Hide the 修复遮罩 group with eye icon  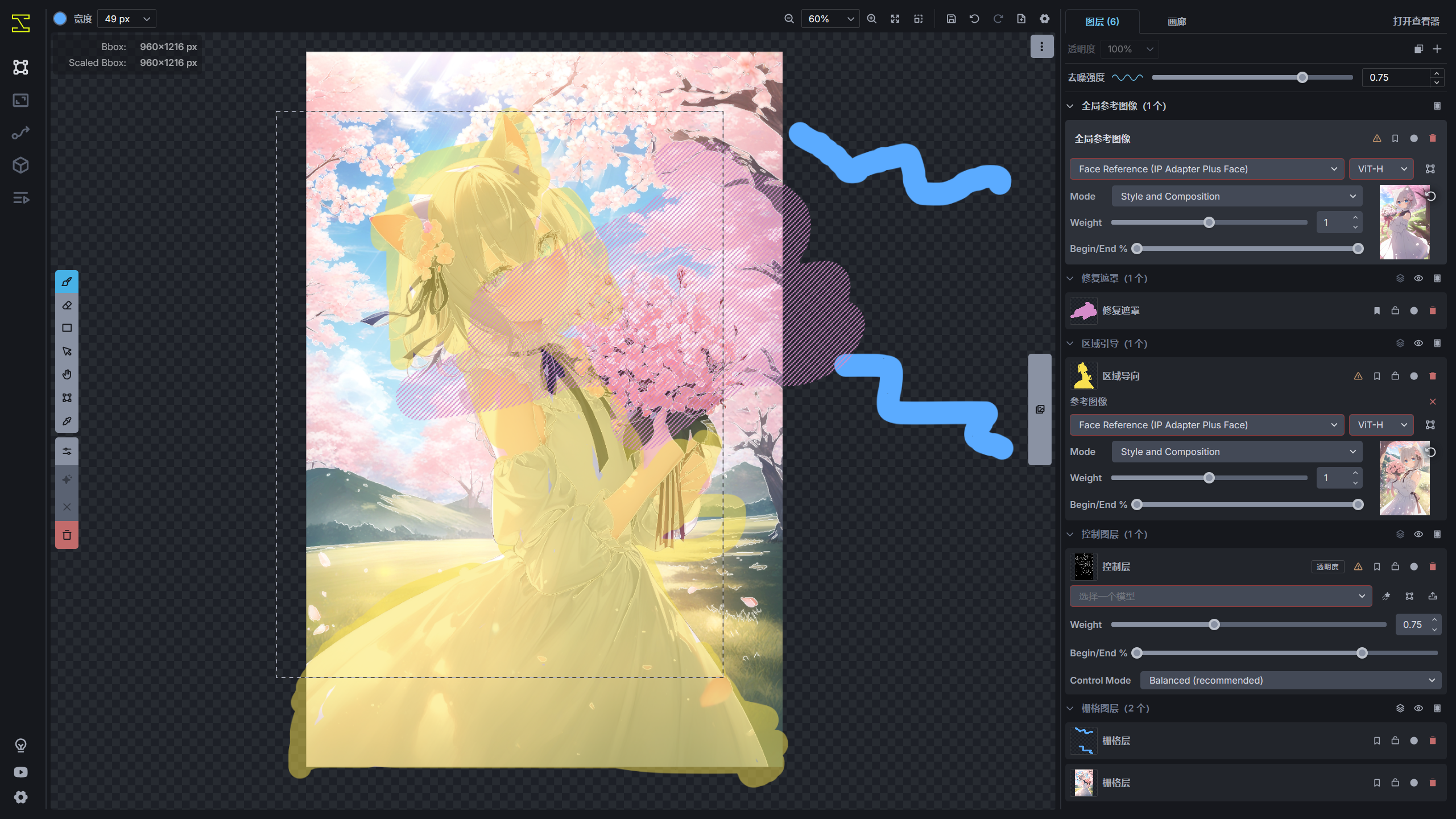[x=1418, y=278]
